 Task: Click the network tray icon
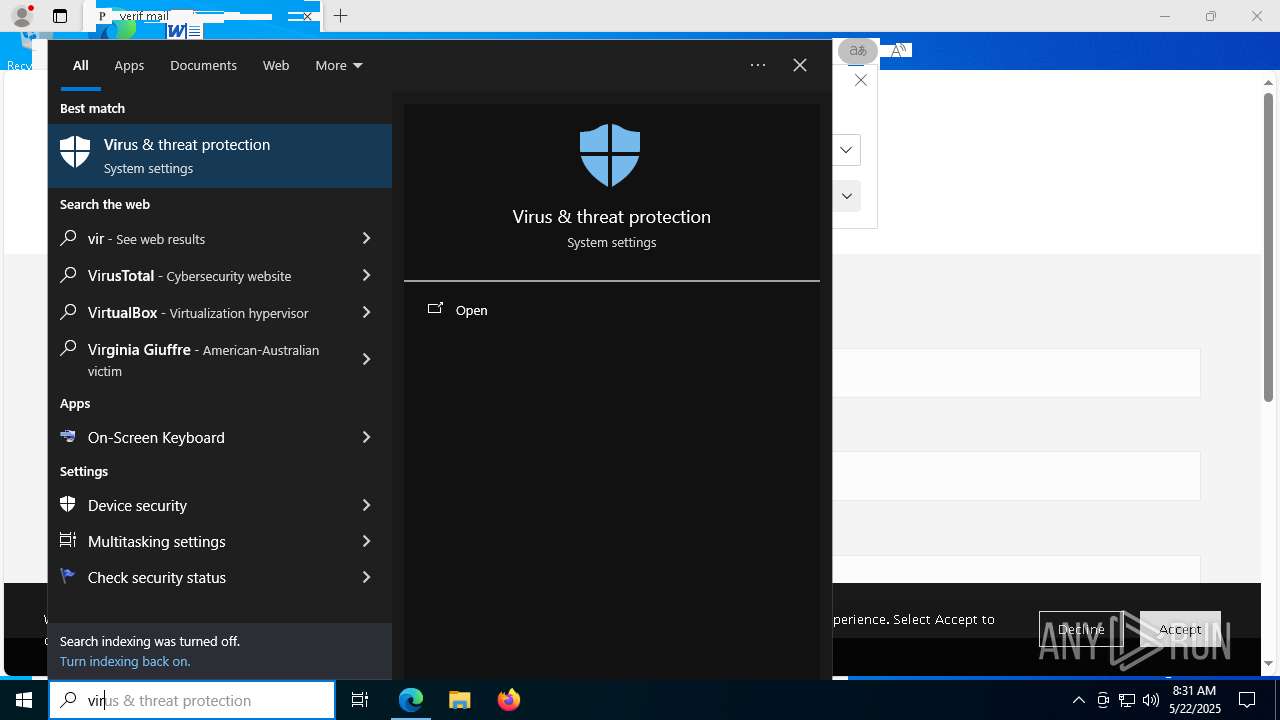(1126, 700)
